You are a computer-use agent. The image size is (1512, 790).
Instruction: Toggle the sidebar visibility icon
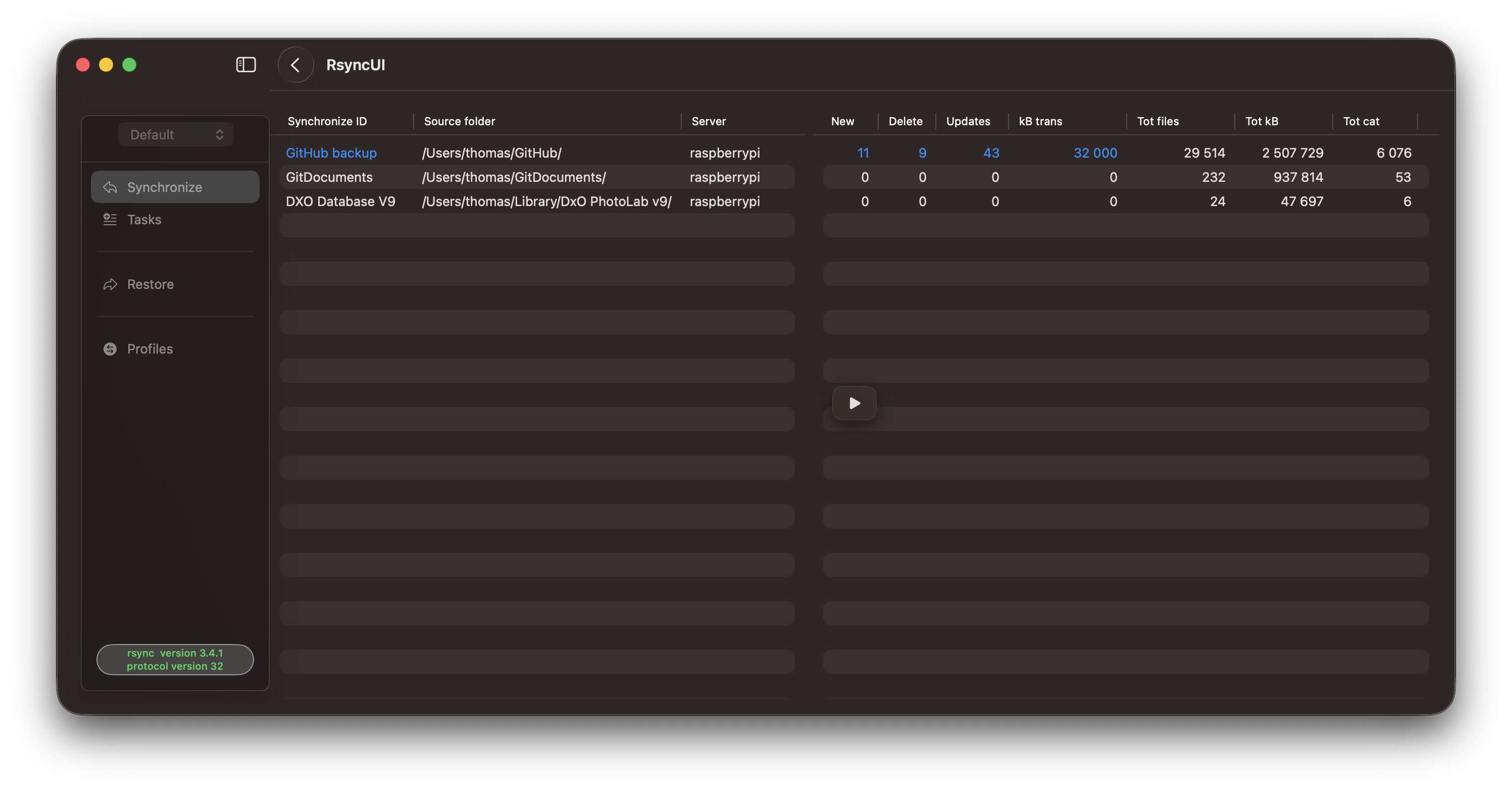245,65
